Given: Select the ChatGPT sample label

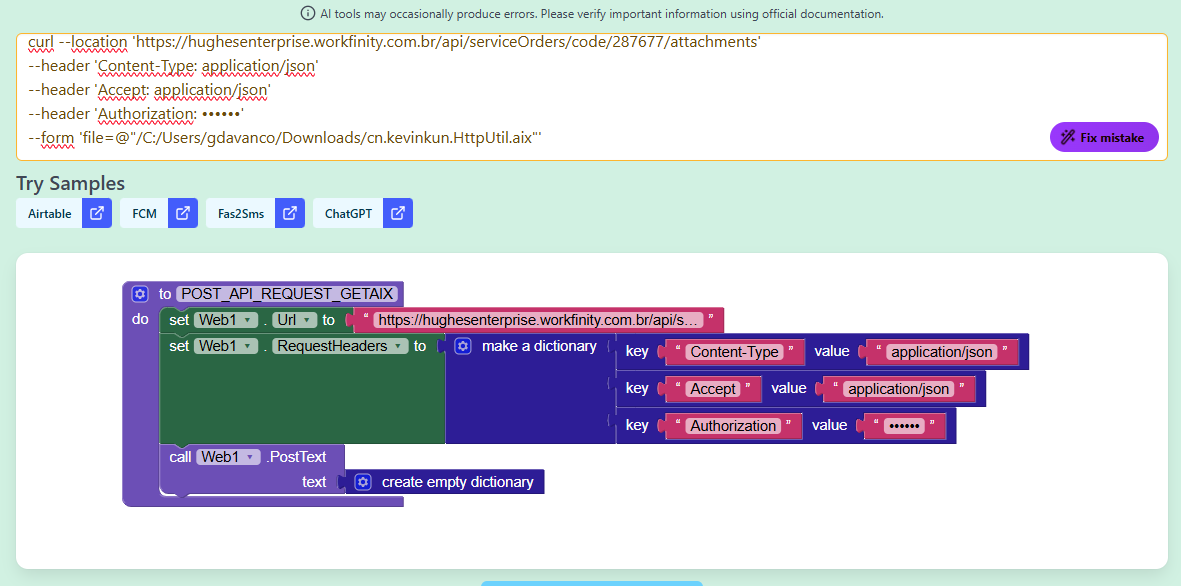Looking at the screenshot, I should (x=348, y=213).
